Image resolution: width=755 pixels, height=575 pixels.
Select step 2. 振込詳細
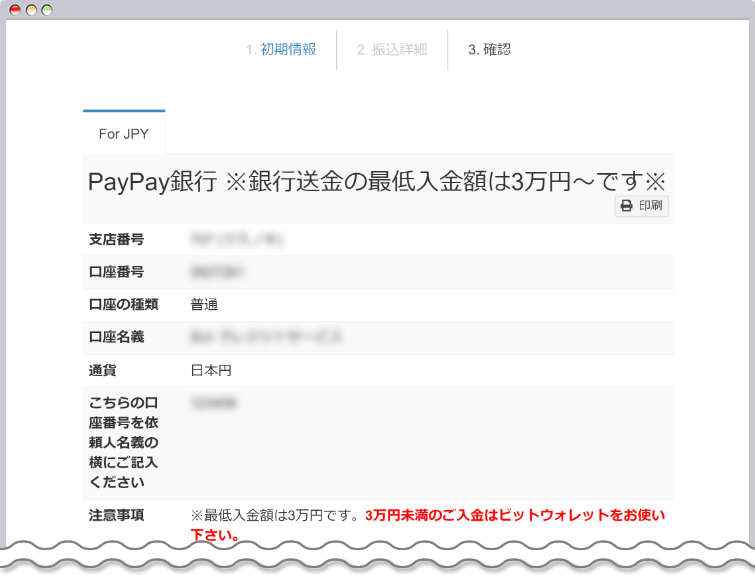point(391,49)
